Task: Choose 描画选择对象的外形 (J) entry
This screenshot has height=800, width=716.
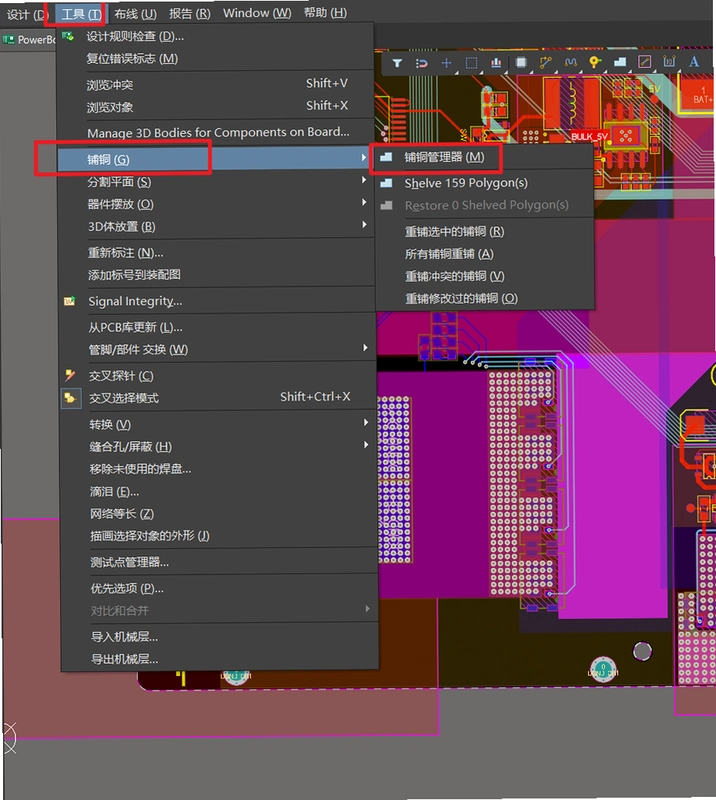Action: 218,536
